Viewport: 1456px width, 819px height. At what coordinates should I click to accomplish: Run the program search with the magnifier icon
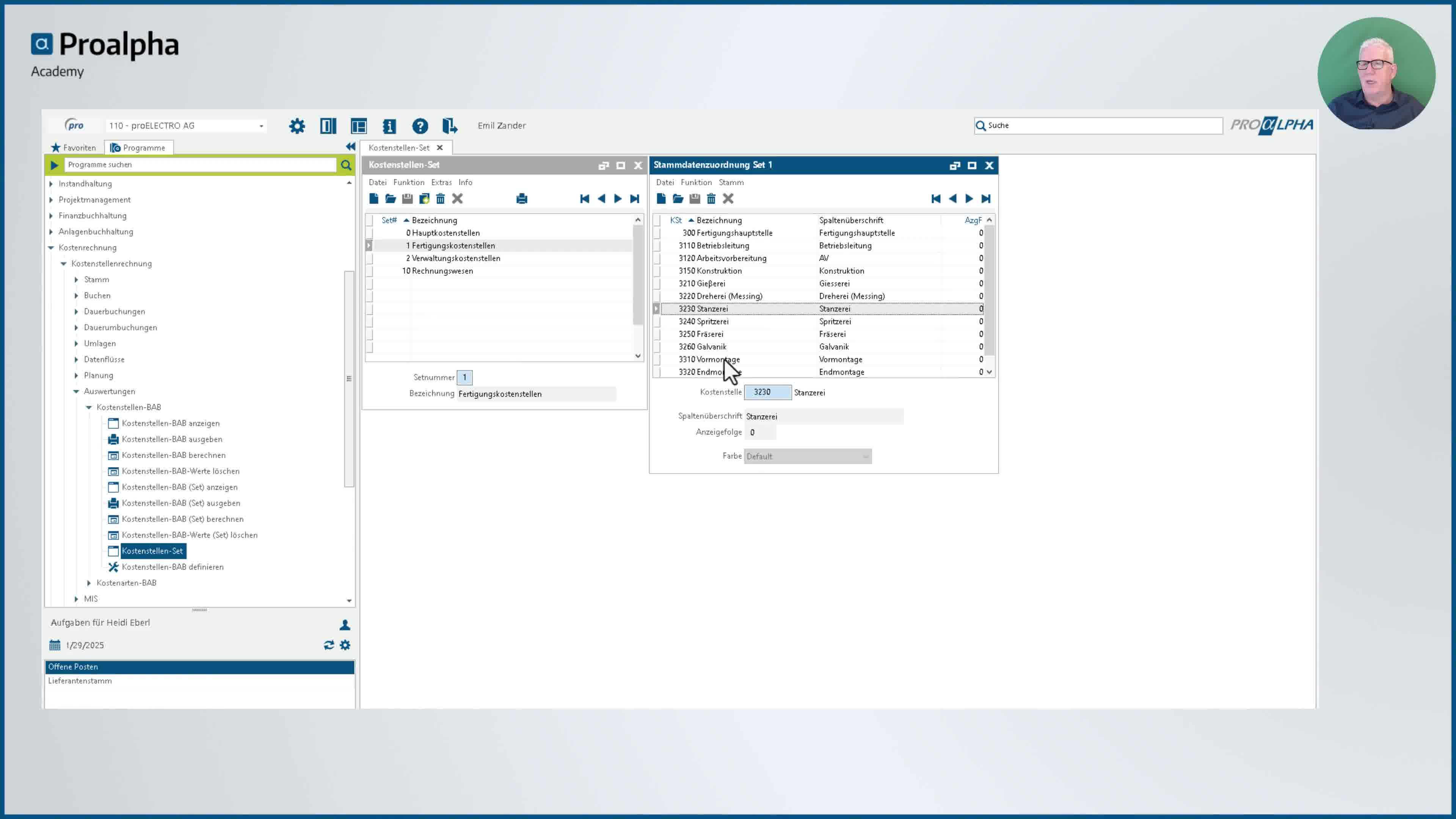point(346,165)
